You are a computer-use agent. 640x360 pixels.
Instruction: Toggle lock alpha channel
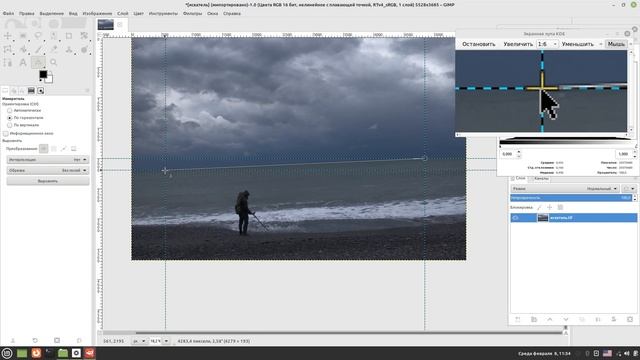(x=560, y=208)
